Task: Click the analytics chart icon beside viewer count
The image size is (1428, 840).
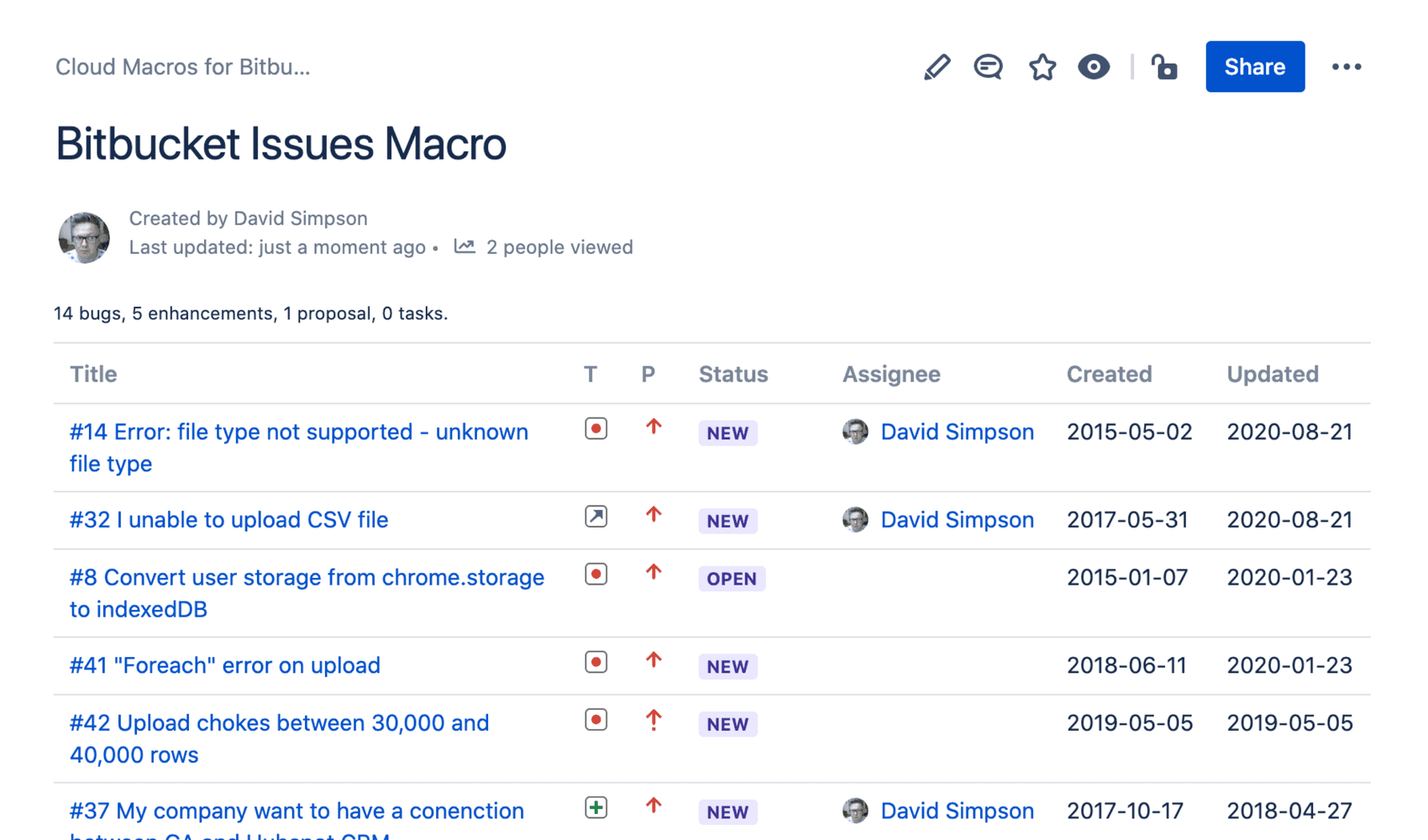Action: click(x=465, y=246)
